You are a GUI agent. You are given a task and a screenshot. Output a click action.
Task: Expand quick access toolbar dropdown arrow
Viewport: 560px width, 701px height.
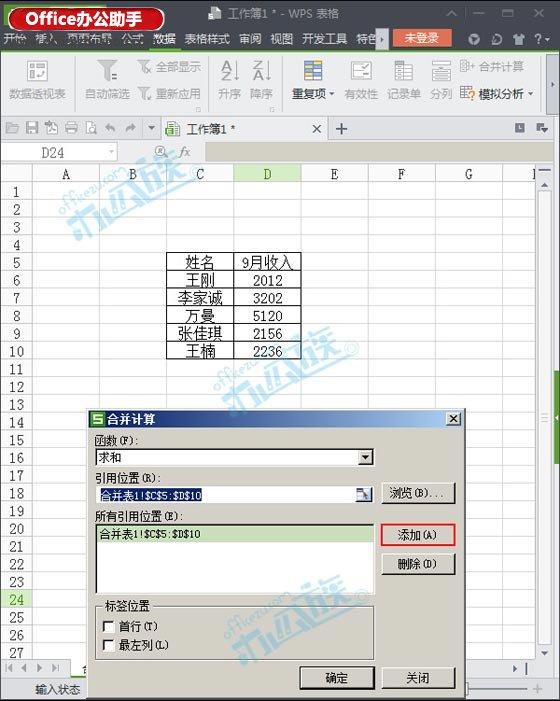[x=152, y=128]
